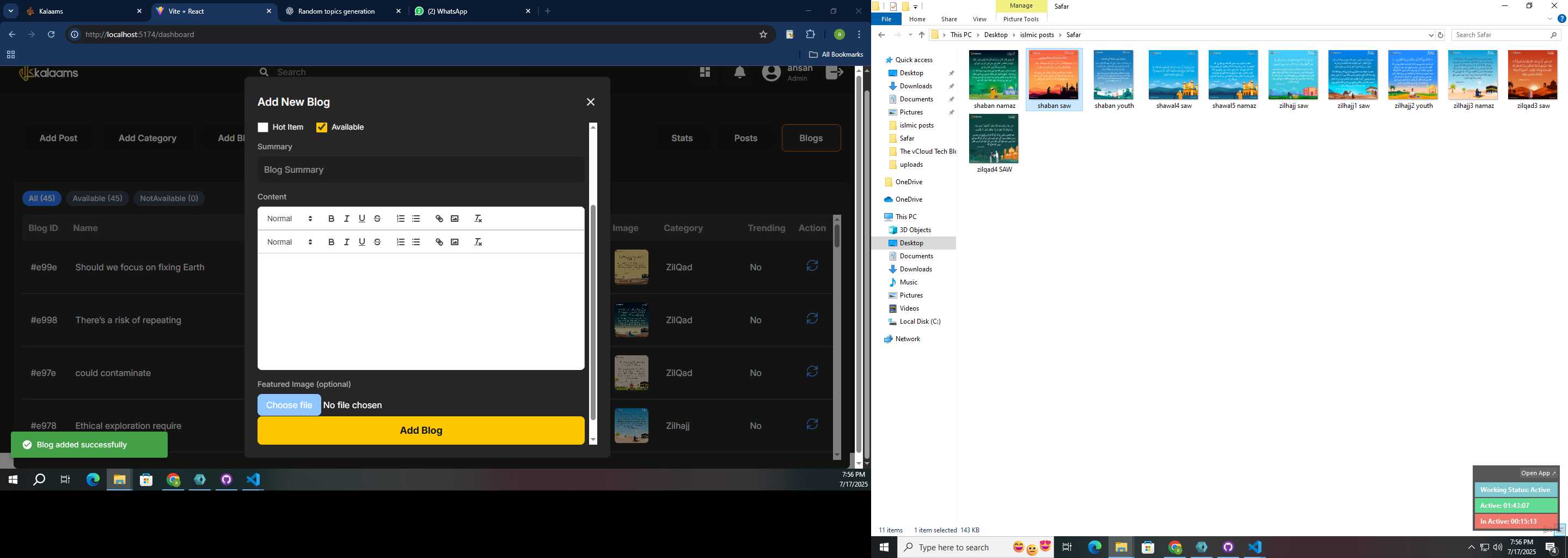Open Chrome tab search dropdown arrow
Image resolution: width=1568 pixels, height=558 pixels.
pos(10,11)
